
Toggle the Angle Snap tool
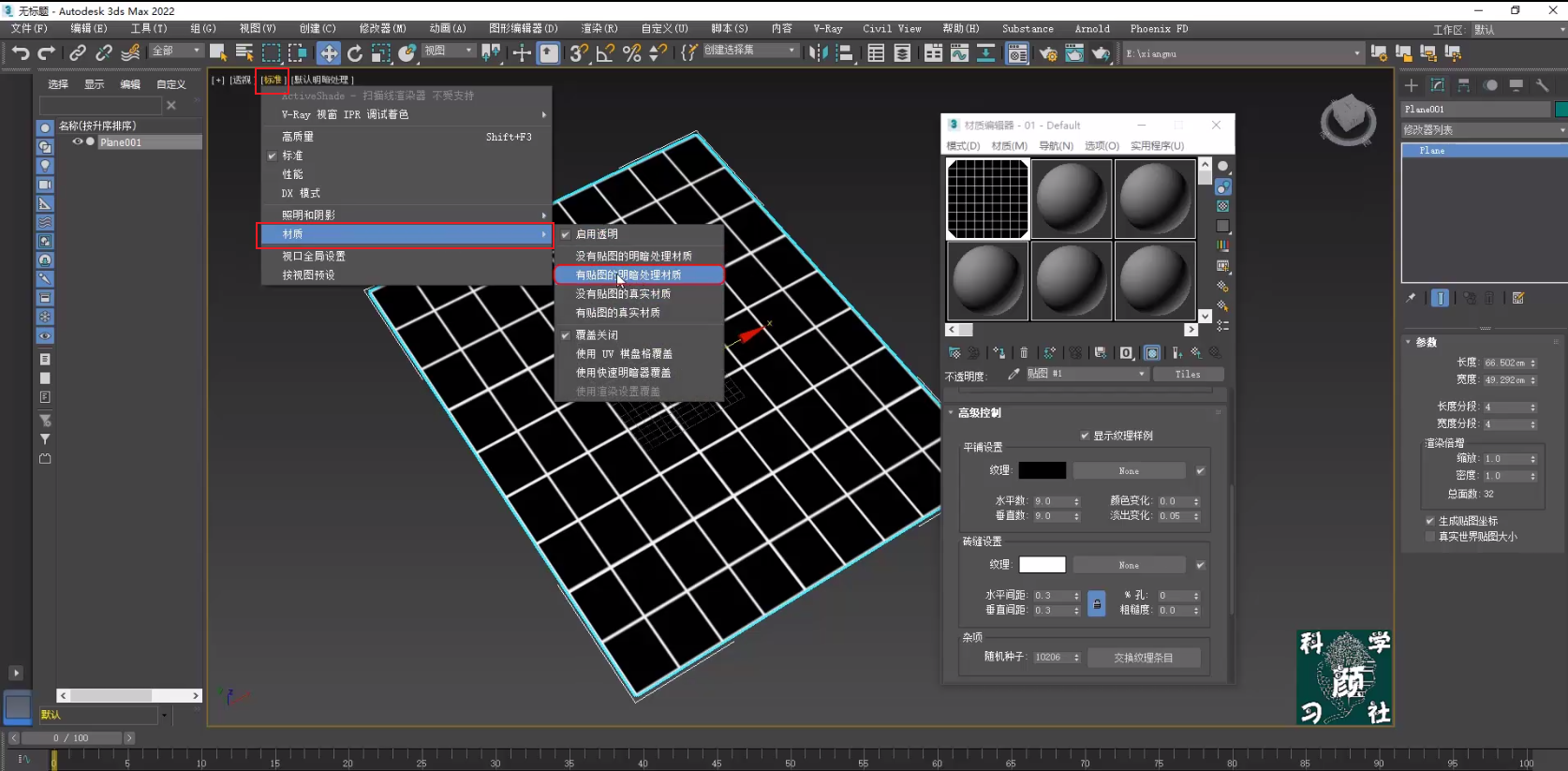pos(605,53)
